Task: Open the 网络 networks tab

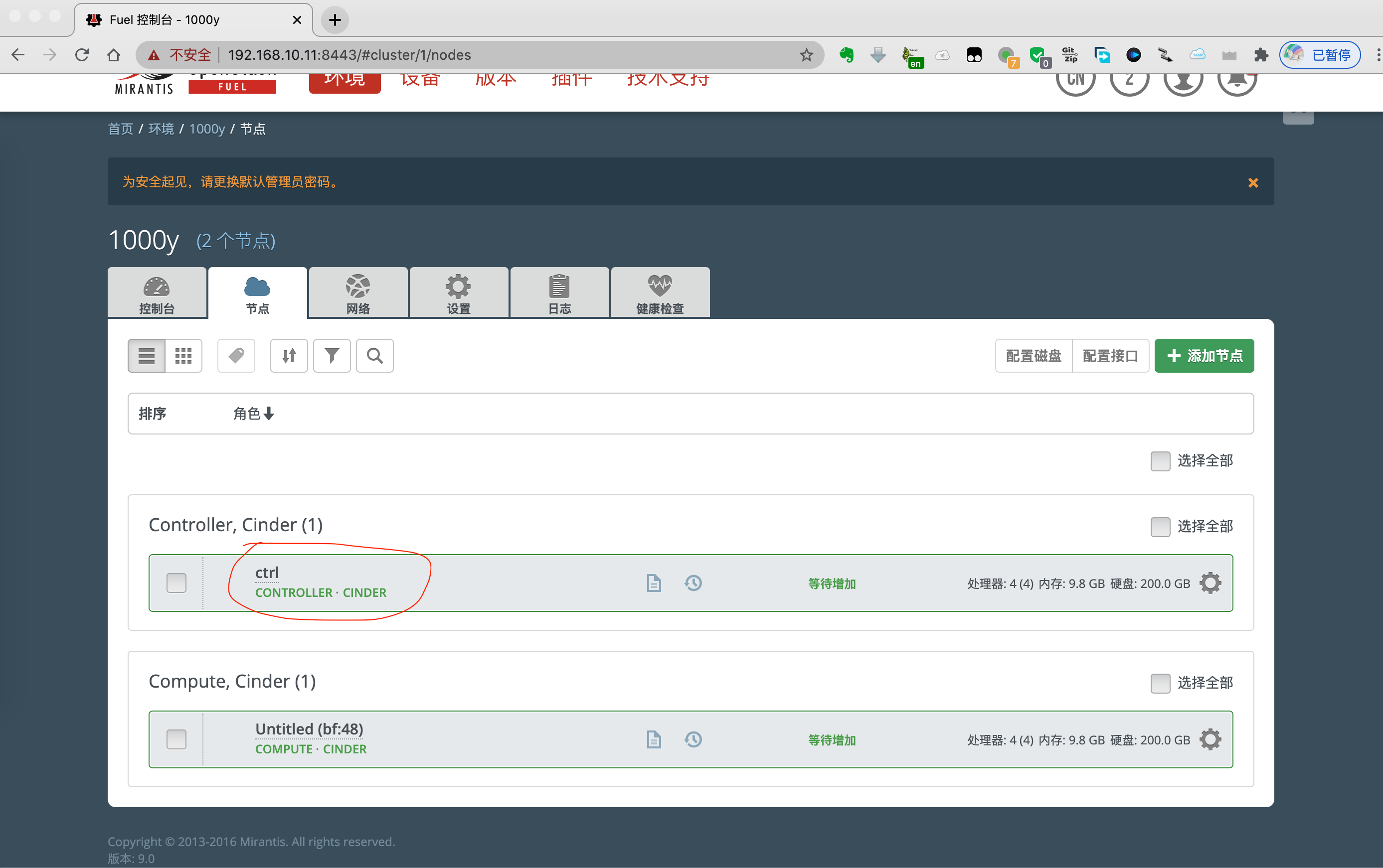Action: 358,293
